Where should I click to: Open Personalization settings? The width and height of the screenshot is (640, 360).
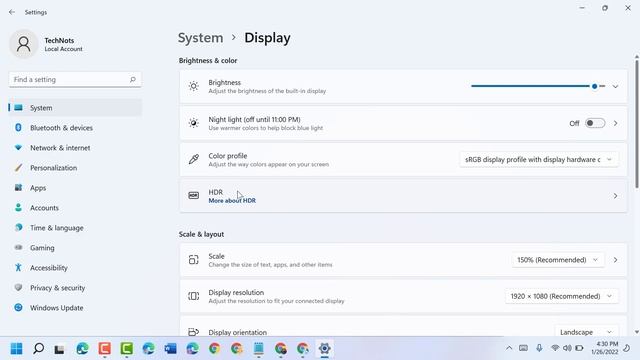coord(76,168)
